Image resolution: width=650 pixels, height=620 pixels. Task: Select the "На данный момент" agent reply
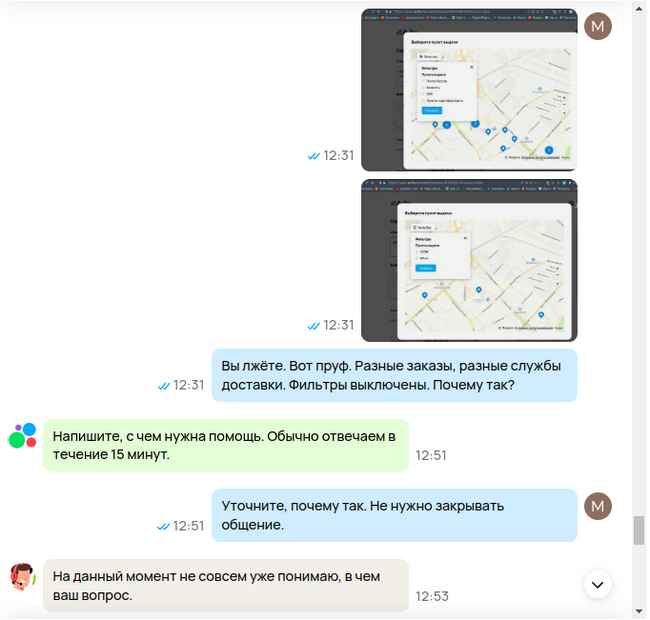coord(225,585)
